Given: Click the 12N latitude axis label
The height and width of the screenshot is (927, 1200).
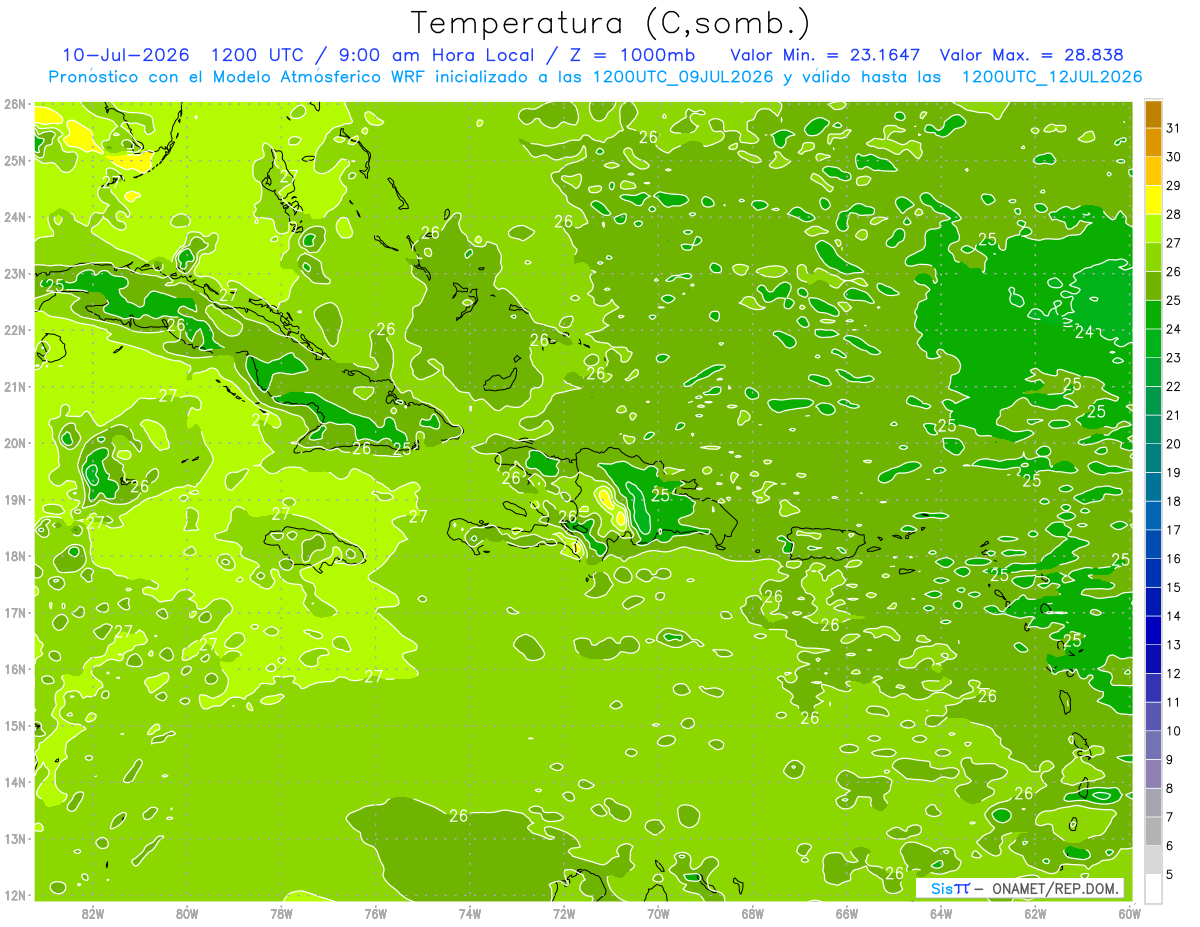Looking at the screenshot, I should click(x=15, y=895).
